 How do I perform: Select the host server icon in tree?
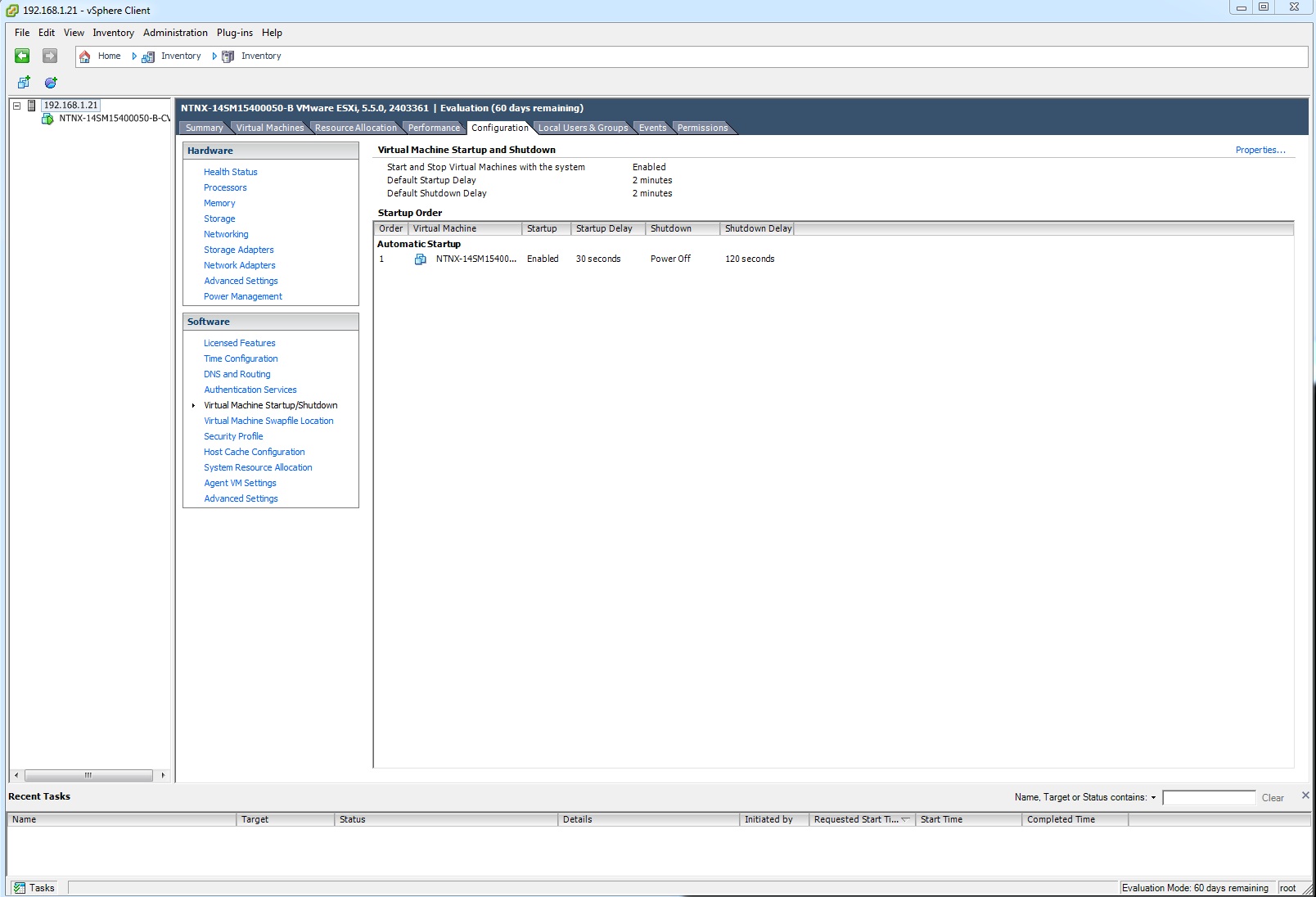point(32,106)
